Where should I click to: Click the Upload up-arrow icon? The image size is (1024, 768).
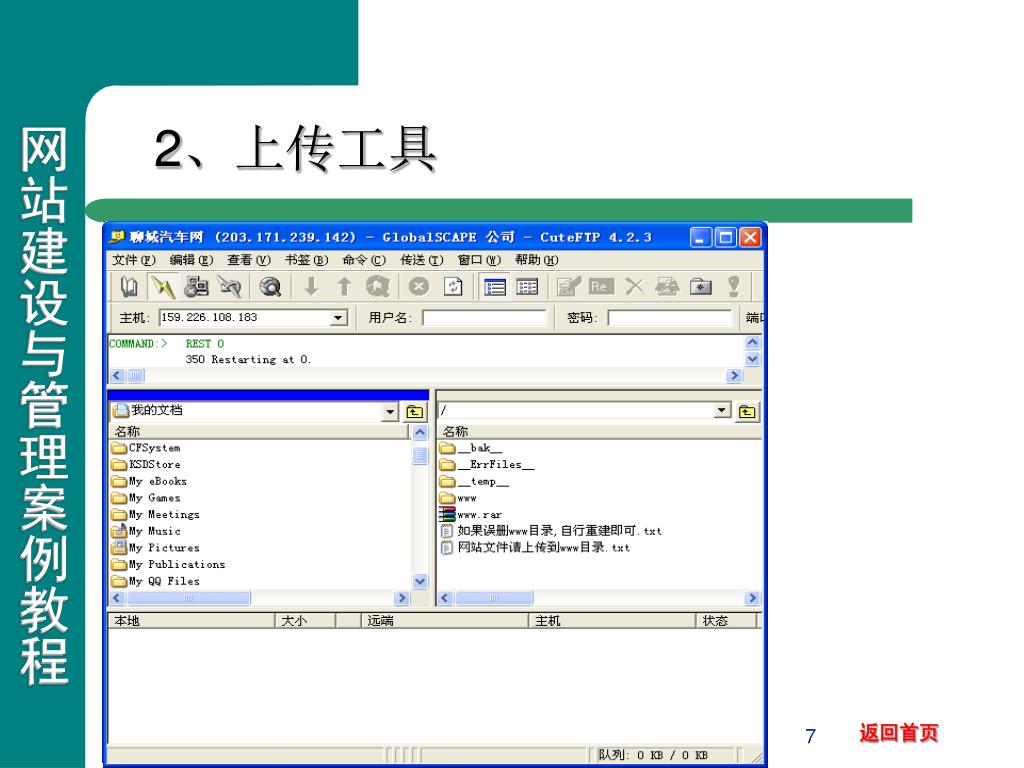click(x=344, y=287)
